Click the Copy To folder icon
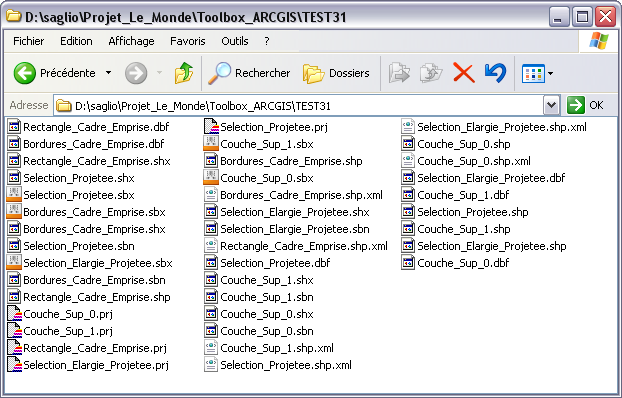Screen dimensions: 622x398 [431, 73]
